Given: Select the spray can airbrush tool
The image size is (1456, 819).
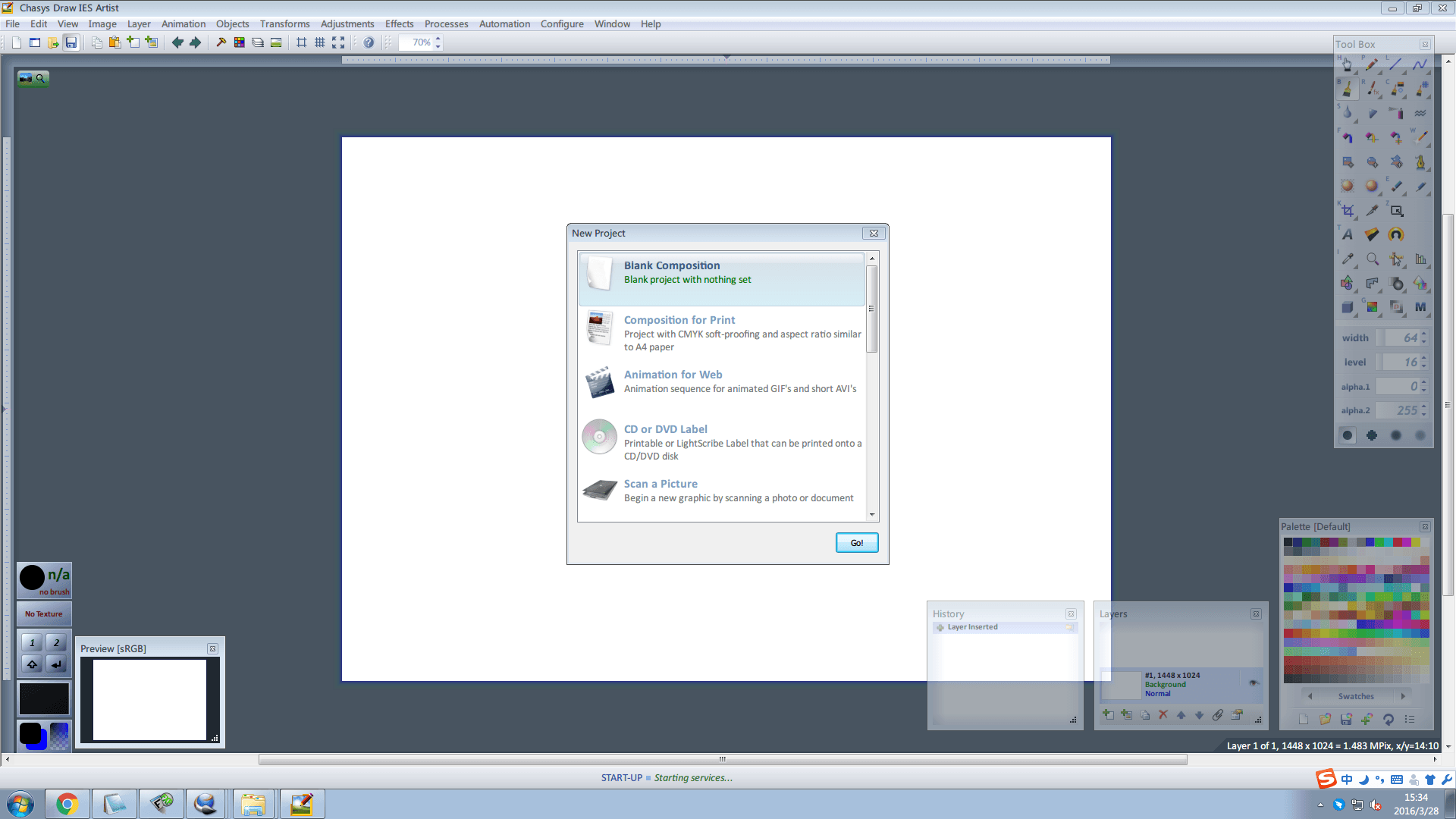Looking at the screenshot, I should pos(1396,114).
